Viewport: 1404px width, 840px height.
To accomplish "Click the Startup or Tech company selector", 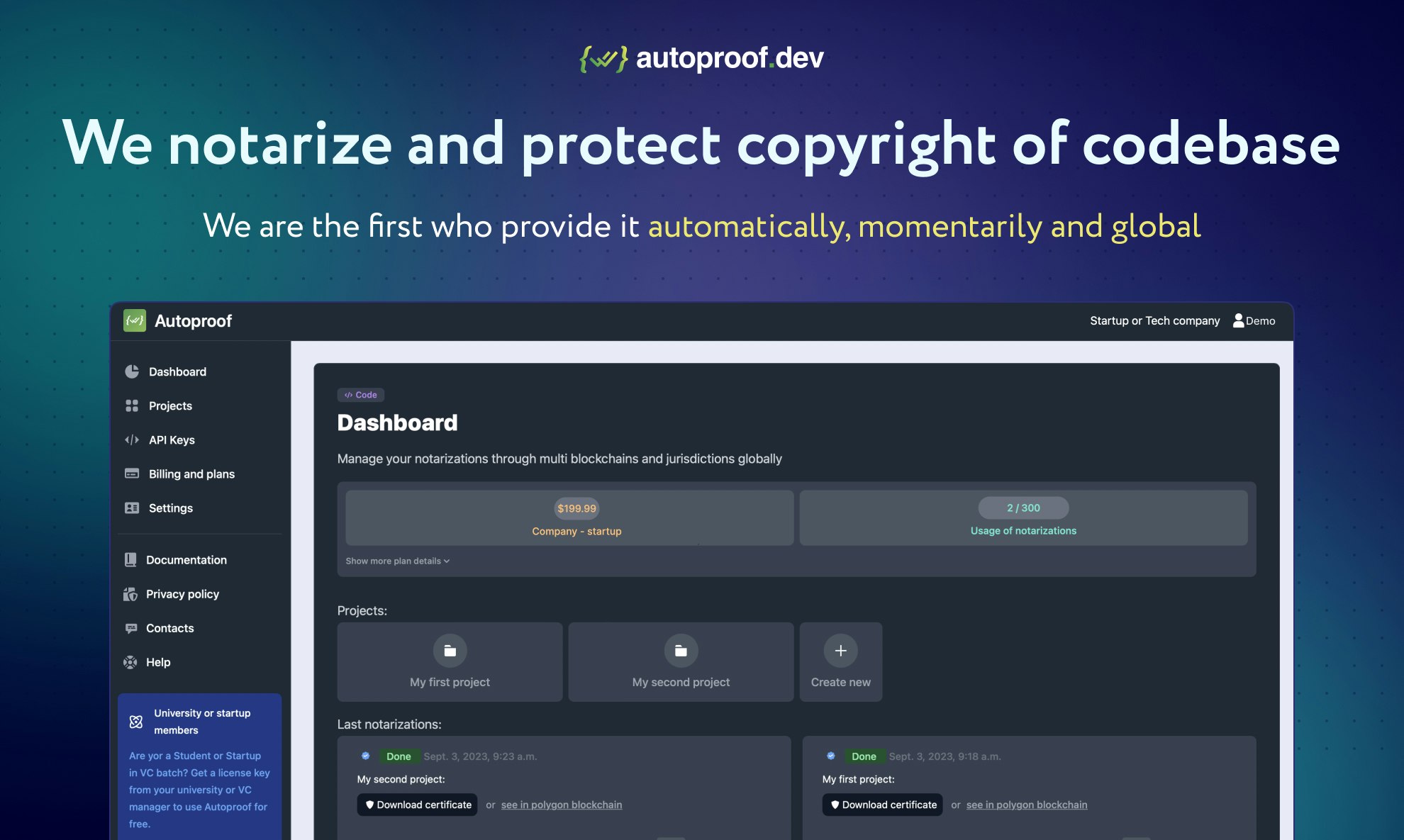I will pos(1155,320).
